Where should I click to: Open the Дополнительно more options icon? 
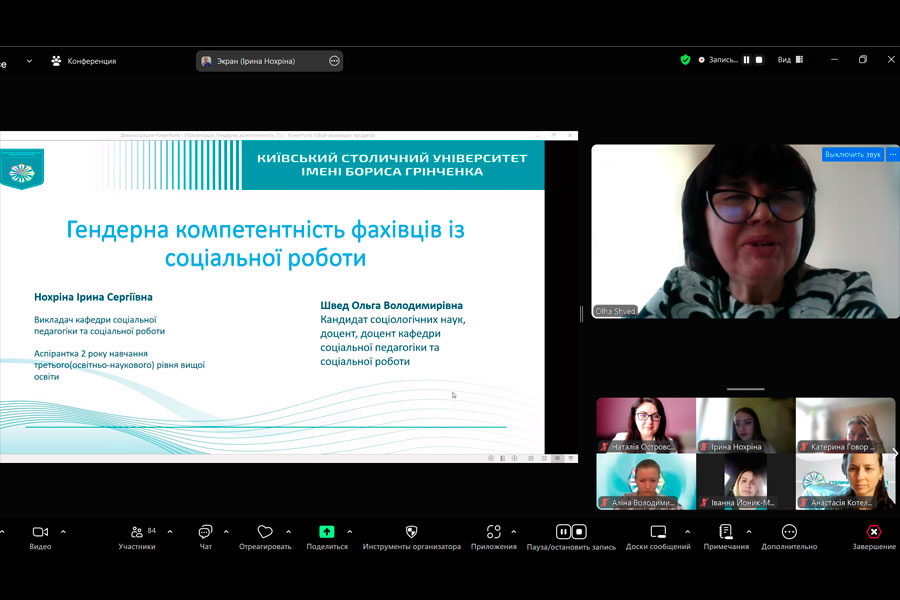789,532
